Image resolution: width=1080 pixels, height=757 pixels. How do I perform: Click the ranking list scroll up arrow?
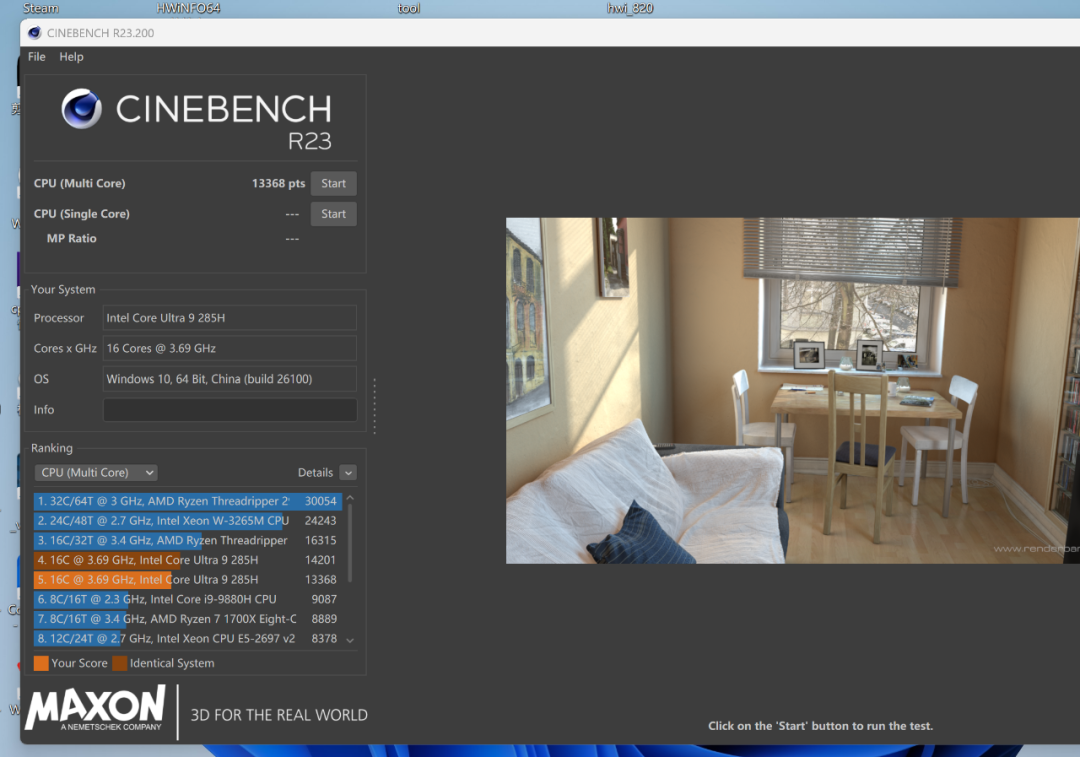350,497
